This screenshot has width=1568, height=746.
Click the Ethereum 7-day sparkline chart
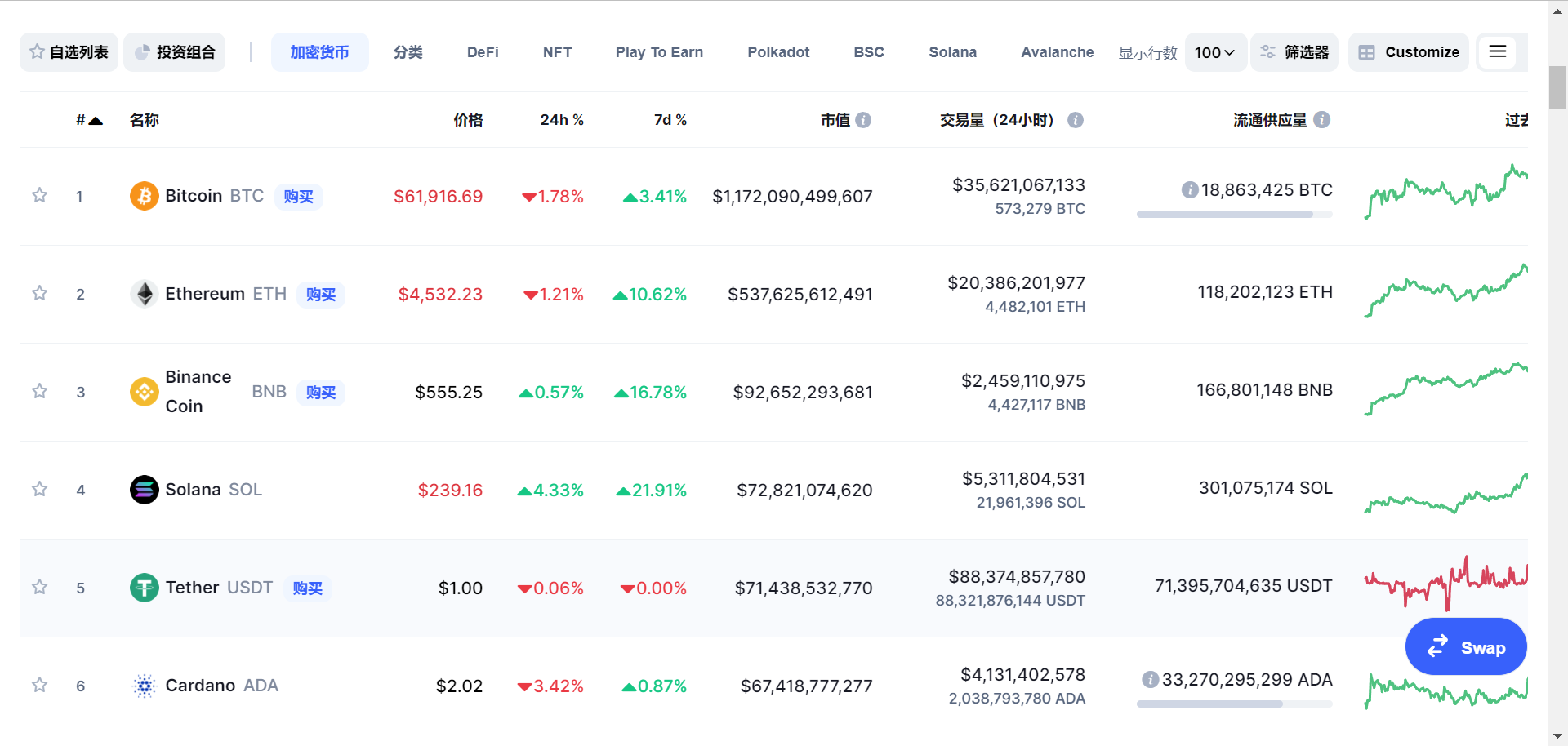(x=1445, y=291)
